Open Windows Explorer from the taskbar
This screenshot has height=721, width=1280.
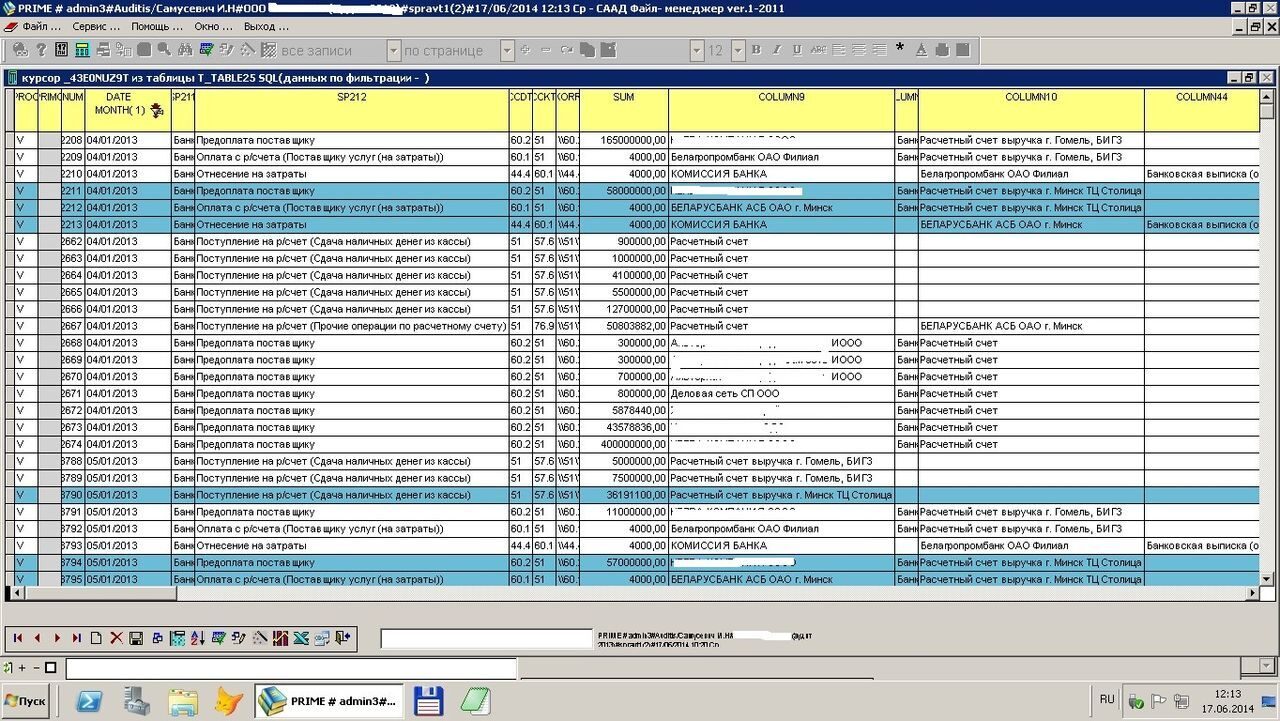[x=183, y=701]
